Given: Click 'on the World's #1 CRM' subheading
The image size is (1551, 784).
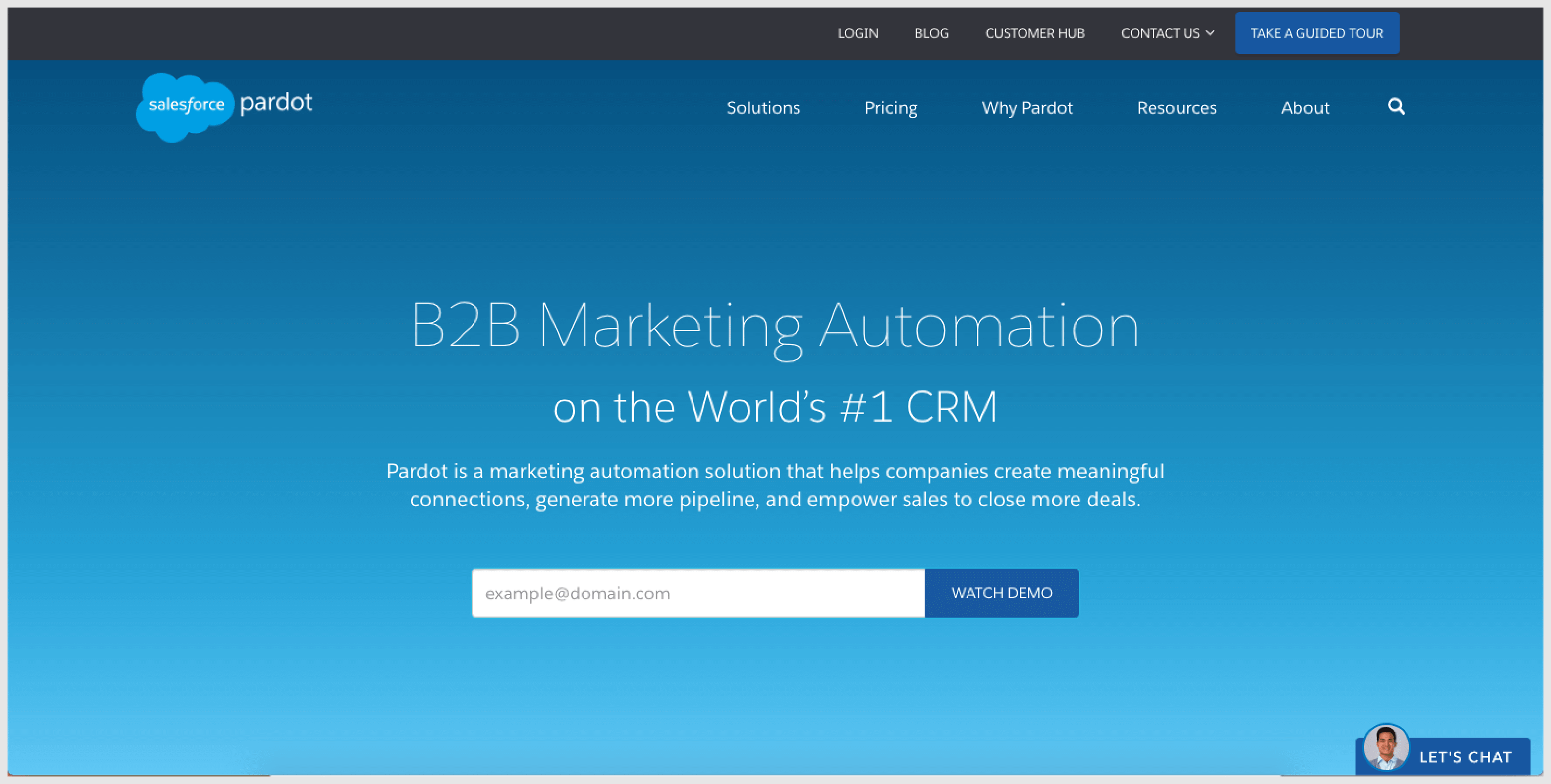Looking at the screenshot, I should [x=775, y=407].
